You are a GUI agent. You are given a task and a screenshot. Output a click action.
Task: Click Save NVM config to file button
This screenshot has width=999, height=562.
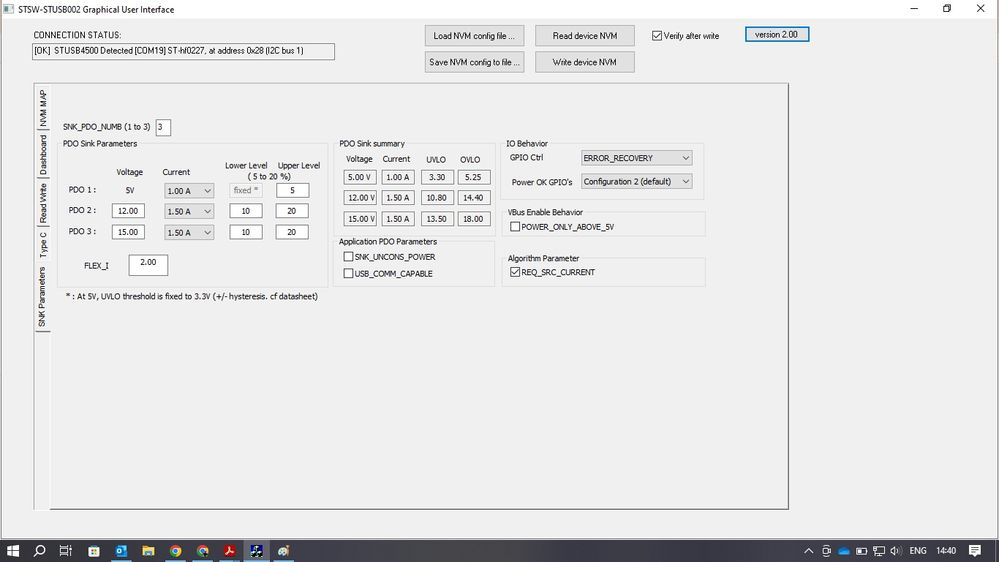[x=474, y=62]
